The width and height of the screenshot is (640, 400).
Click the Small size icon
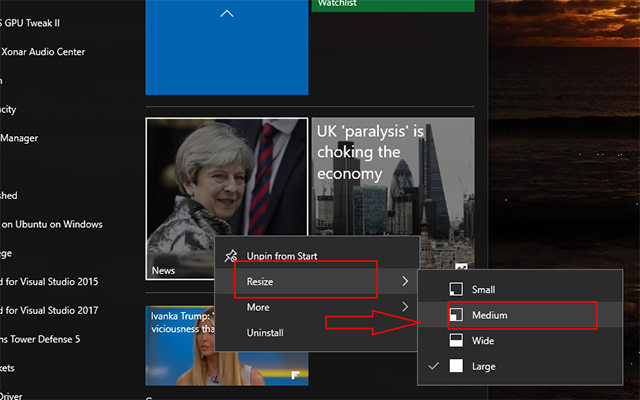click(x=456, y=289)
